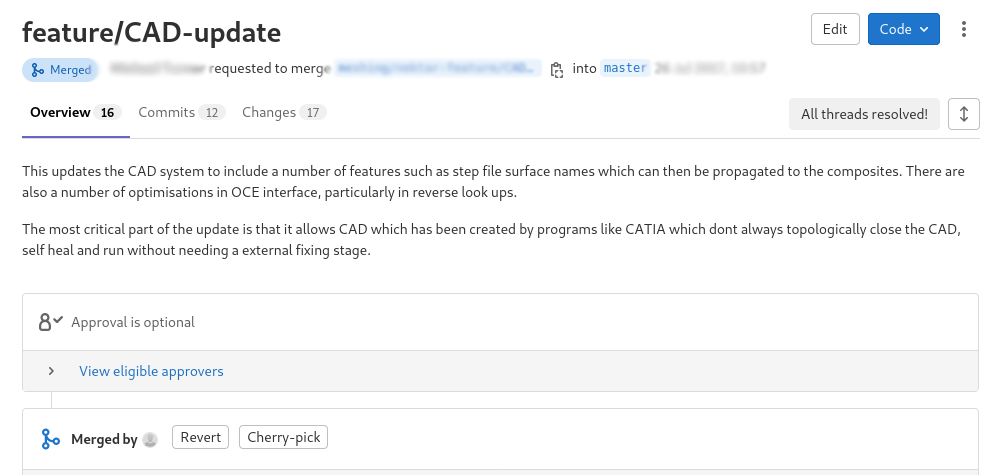Open the blurred source branch link
Screen dimensions: 996x475
[x=439, y=69]
